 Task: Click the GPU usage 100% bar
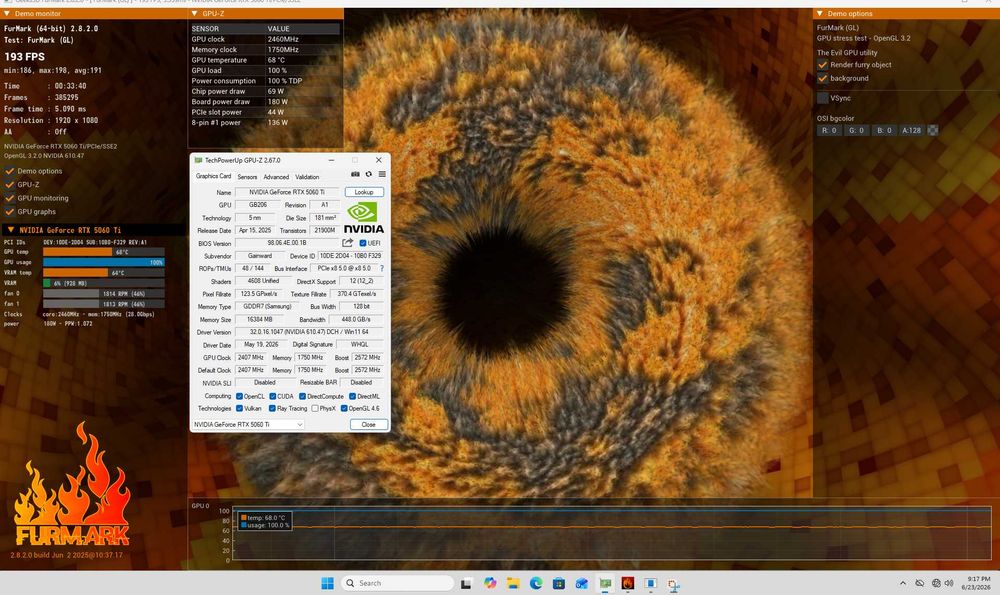tap(103, 262)
